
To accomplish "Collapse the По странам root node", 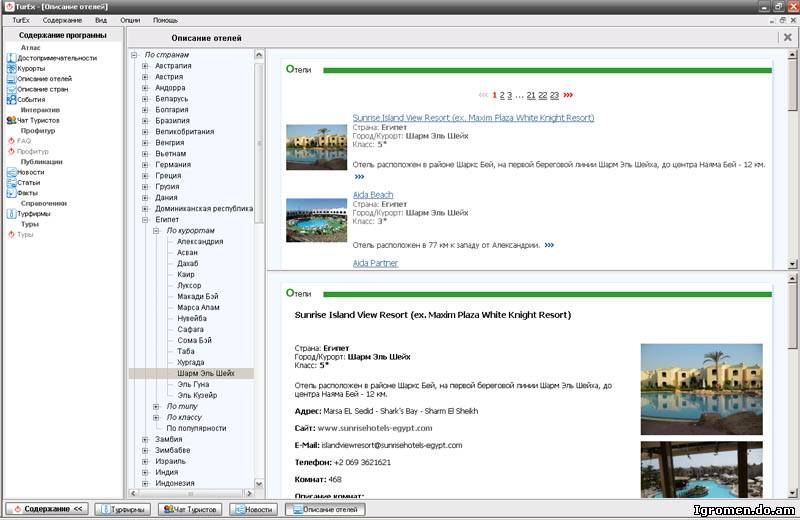I will [x=134, y=55].
